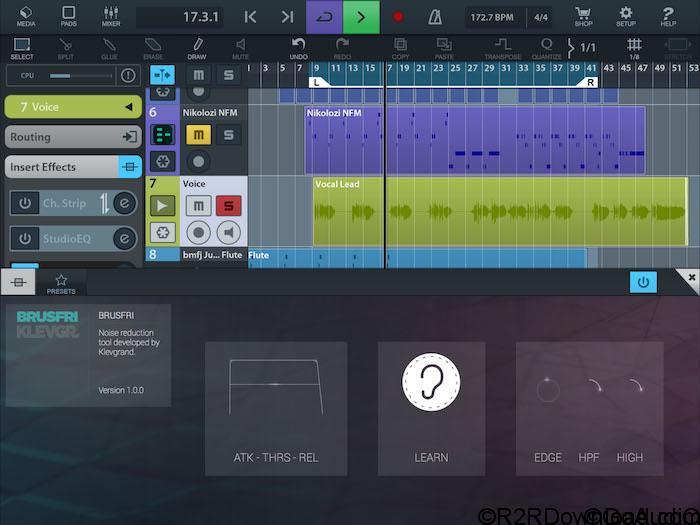Paste the copied event
The width and height of the screenshot is (700, 525).
444,49
